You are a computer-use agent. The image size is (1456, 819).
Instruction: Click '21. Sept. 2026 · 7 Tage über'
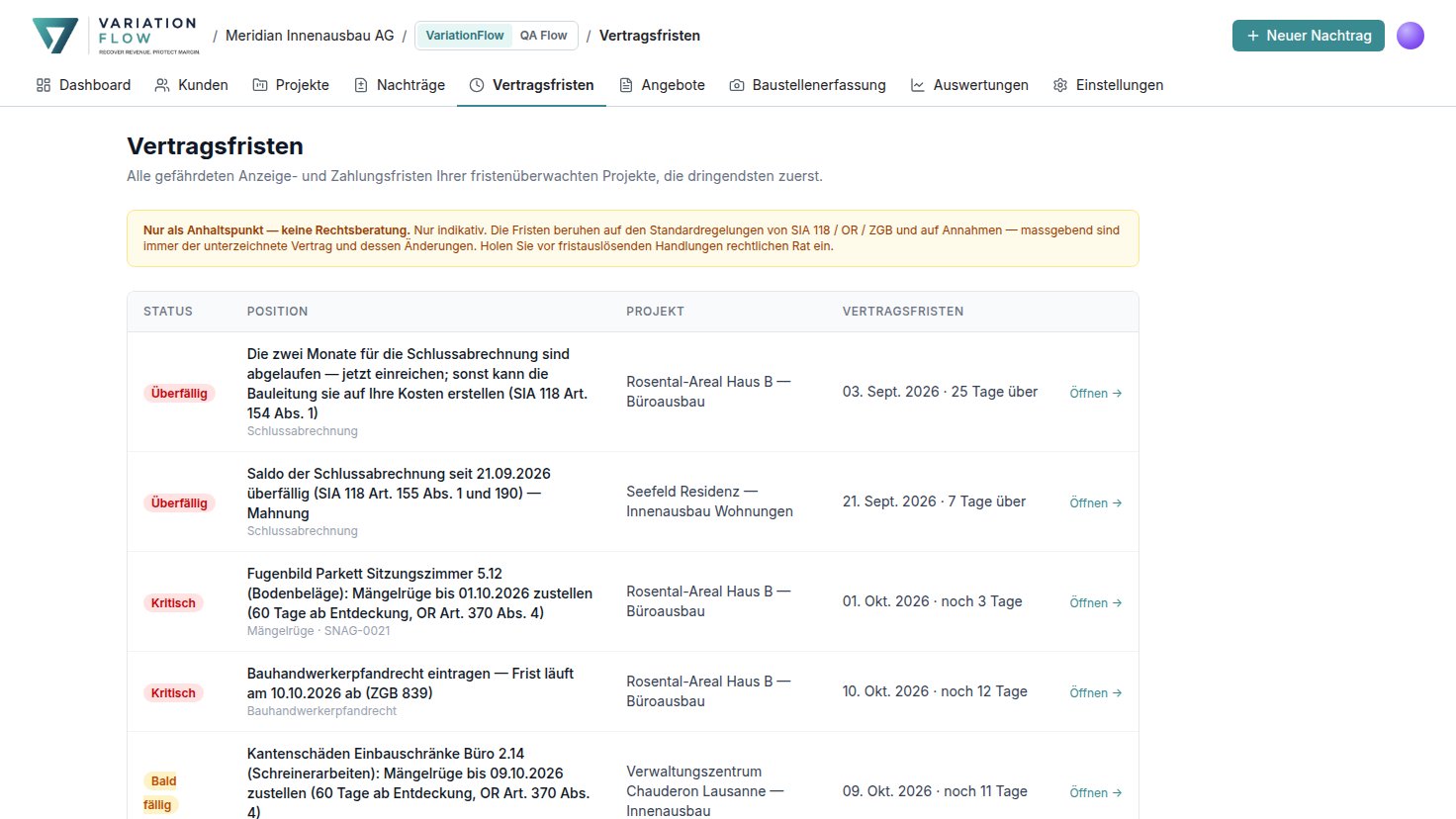point(934,501)
